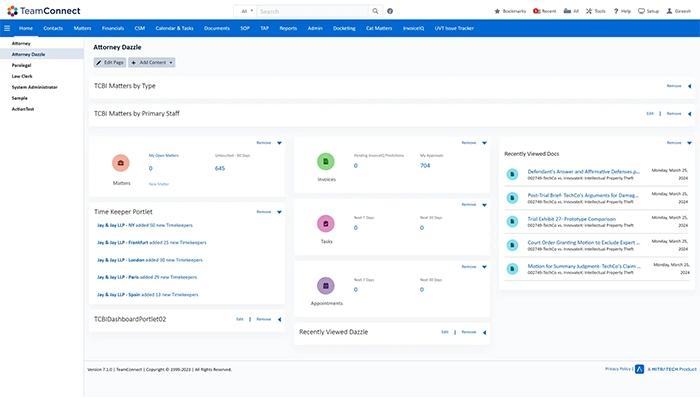Edit the TCBI Matters by Primary Staff portlet
Image resolution: width=700 pixels, height=400 pixels.
[650, 114]
